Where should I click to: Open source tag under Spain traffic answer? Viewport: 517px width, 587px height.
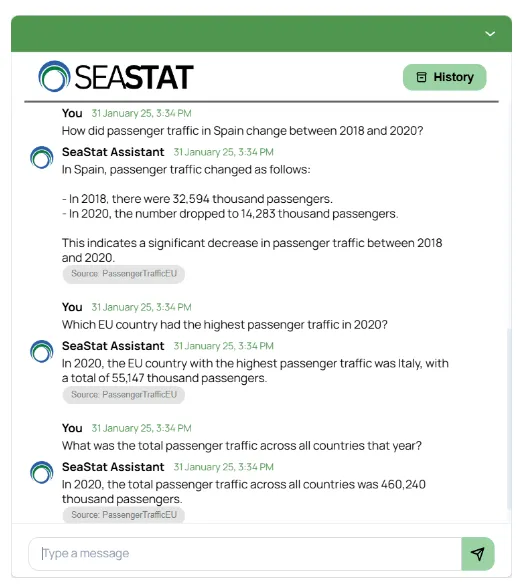124,274
